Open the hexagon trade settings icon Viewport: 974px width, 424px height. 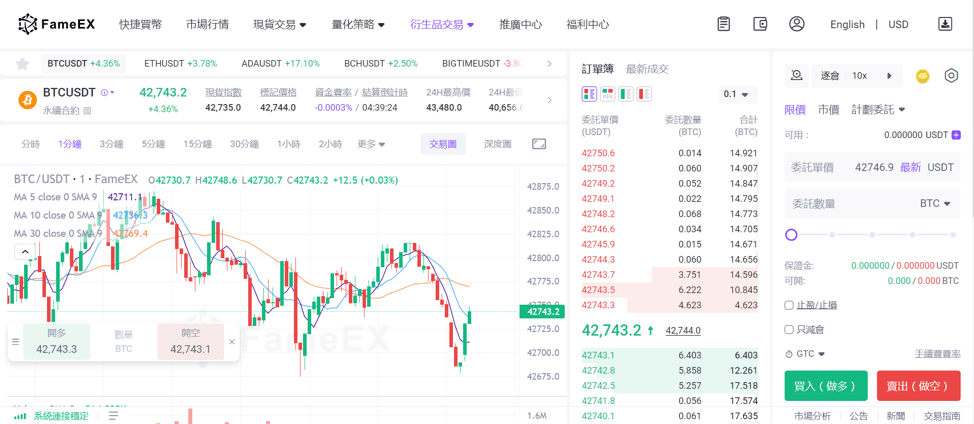pyautogui.click(x=951, y=76)
